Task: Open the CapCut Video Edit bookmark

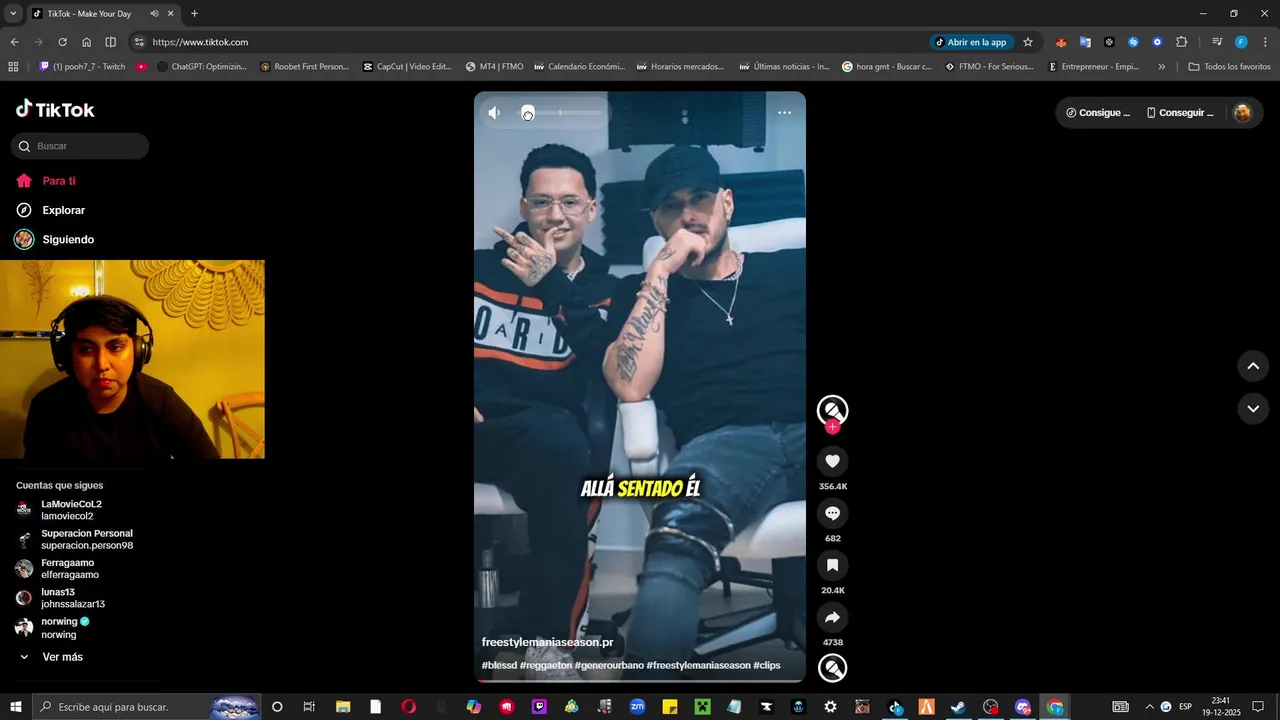Action: pyautogui.click(x=407, y=67)
